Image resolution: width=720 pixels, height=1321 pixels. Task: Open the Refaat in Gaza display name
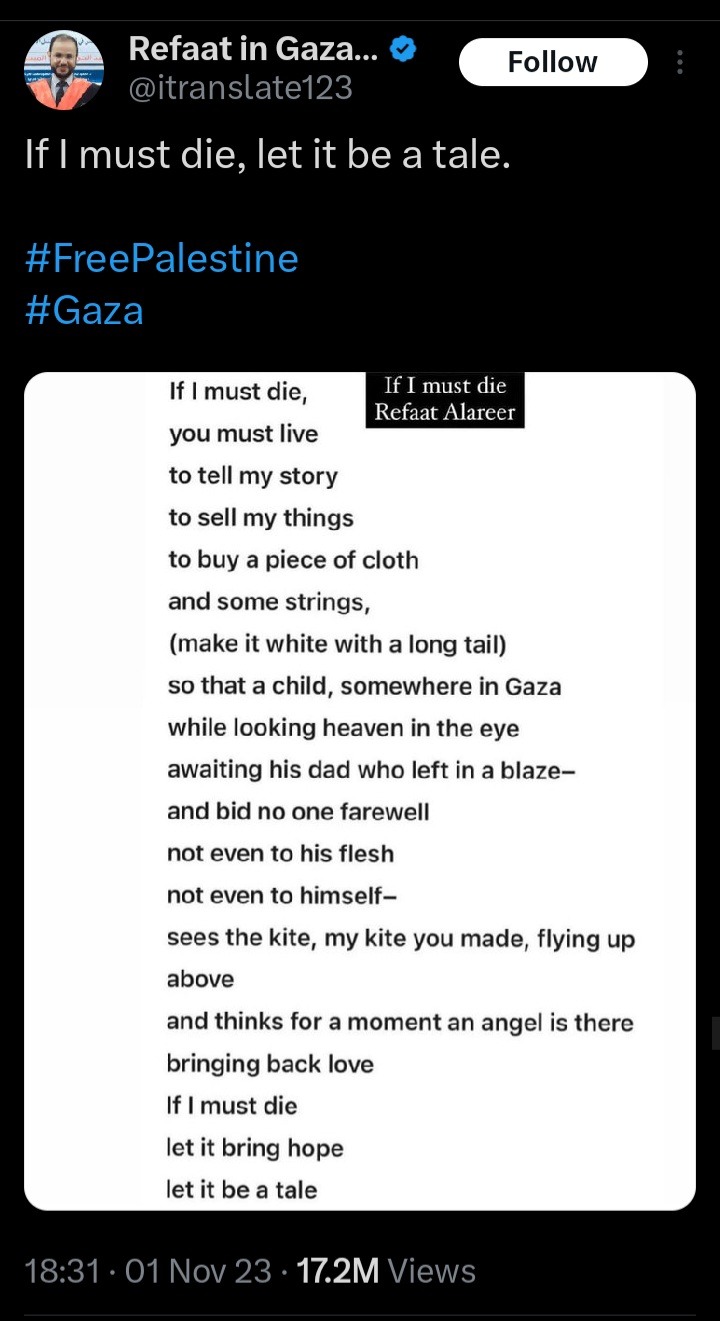pyautogui.click(x=254, y=48)
